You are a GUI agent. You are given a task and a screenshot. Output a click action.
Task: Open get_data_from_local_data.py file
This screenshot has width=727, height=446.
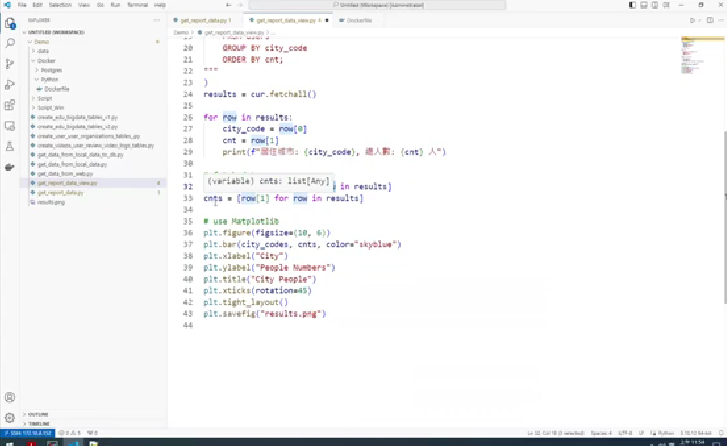[x=72, y=165]
